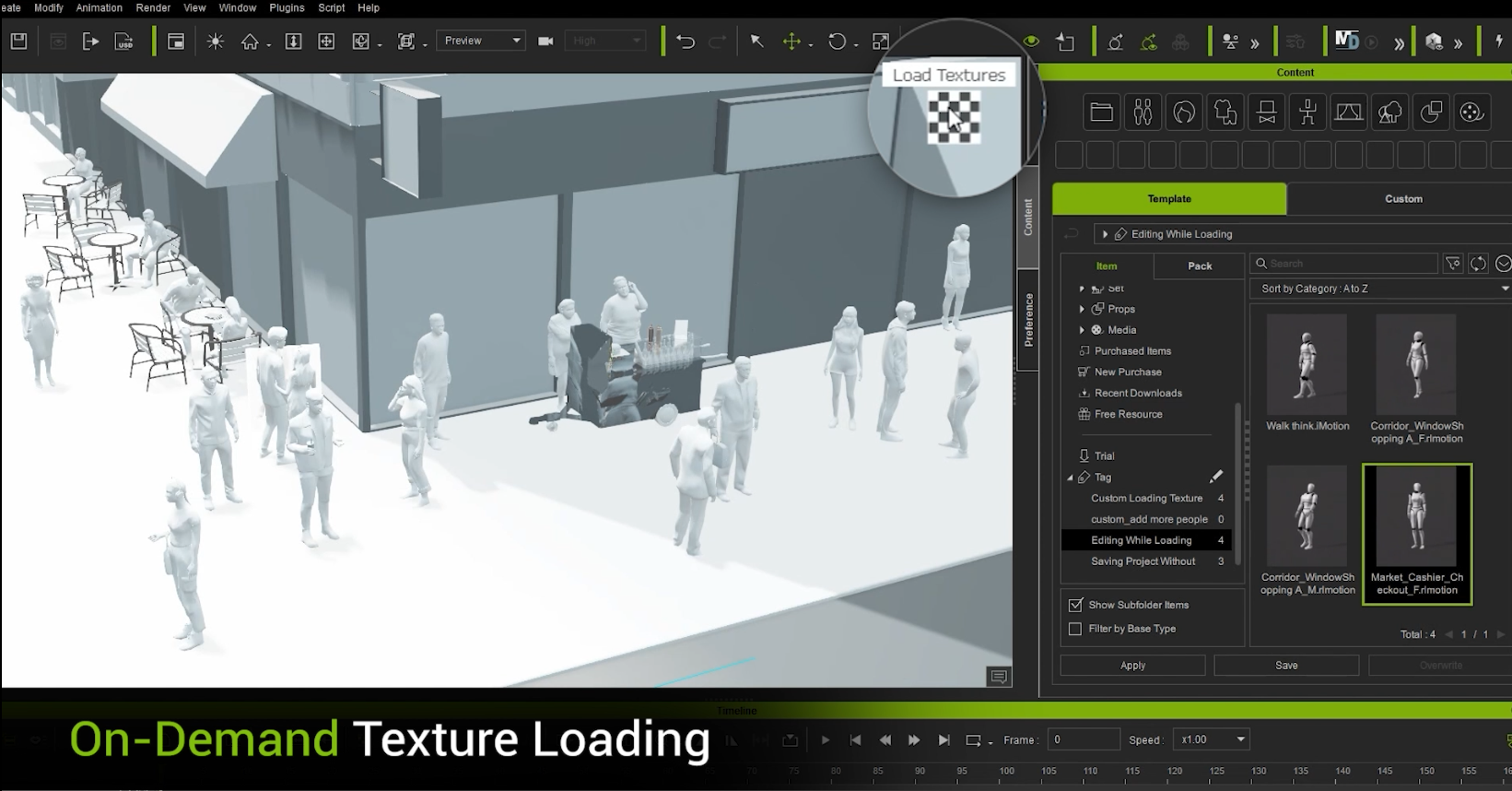The image size is (1512, 791).
Task: Open the Animation menu
Action: (99, 7)
